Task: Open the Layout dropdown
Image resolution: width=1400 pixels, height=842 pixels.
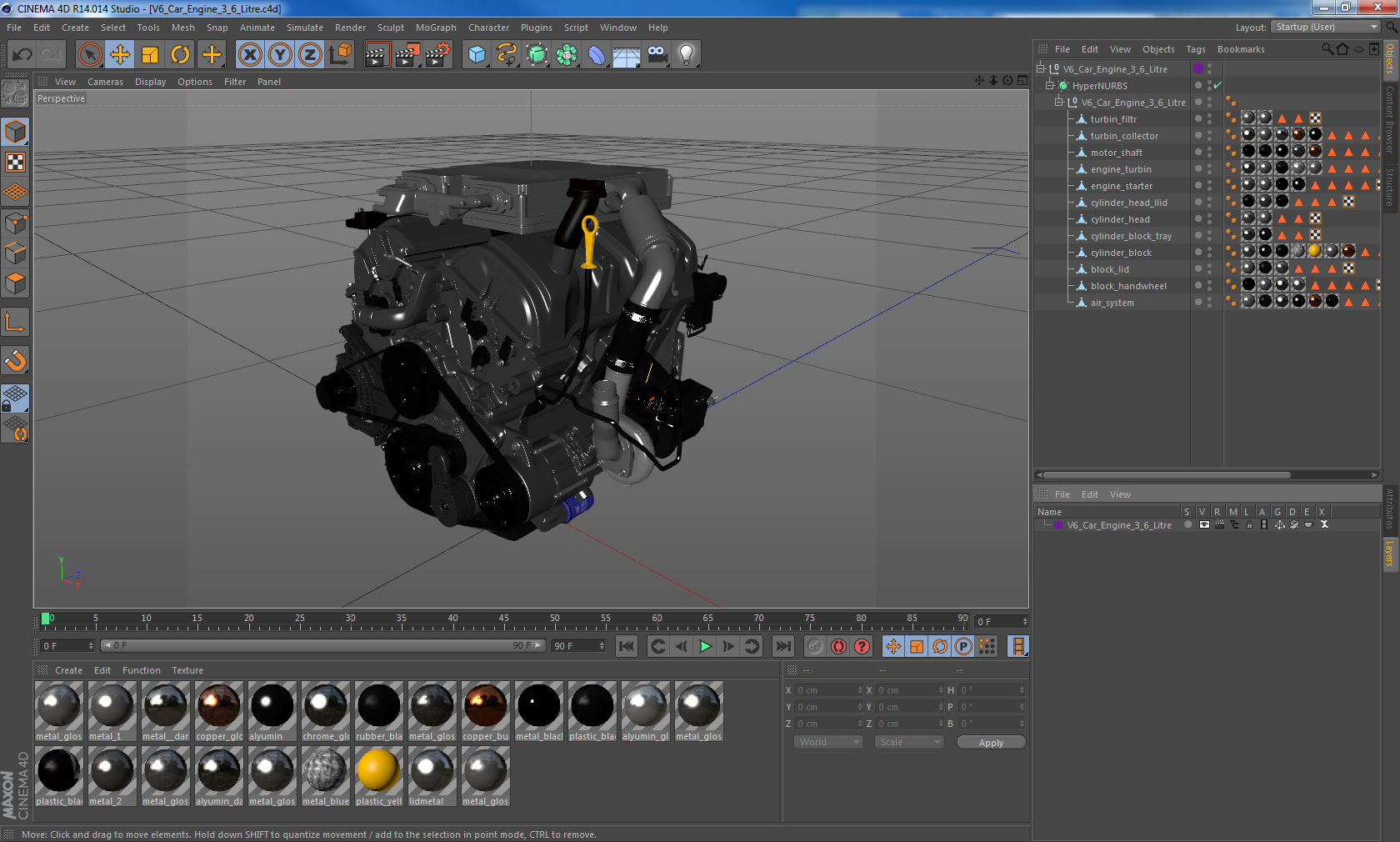Action: [x=1325, y=28]
